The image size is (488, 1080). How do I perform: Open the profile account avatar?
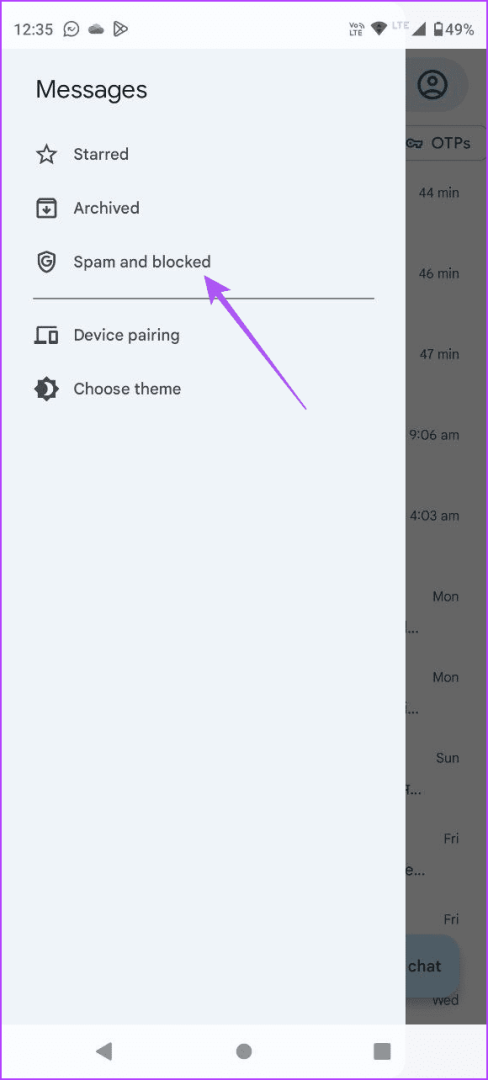[x=433, y=85]
